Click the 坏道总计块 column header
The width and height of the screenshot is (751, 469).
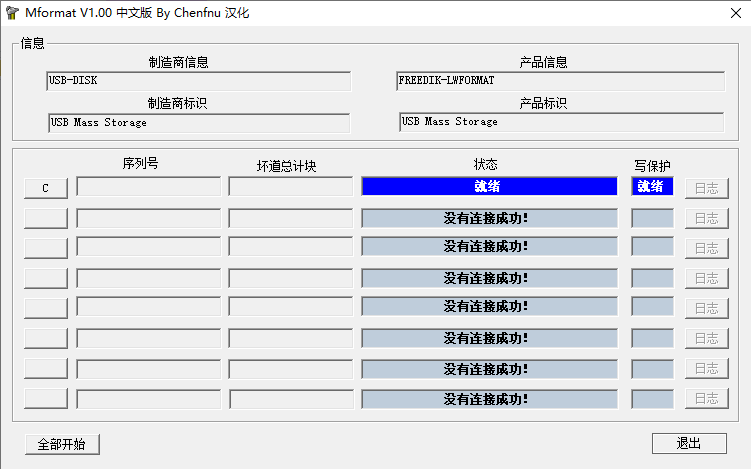(x=286, y=166)
